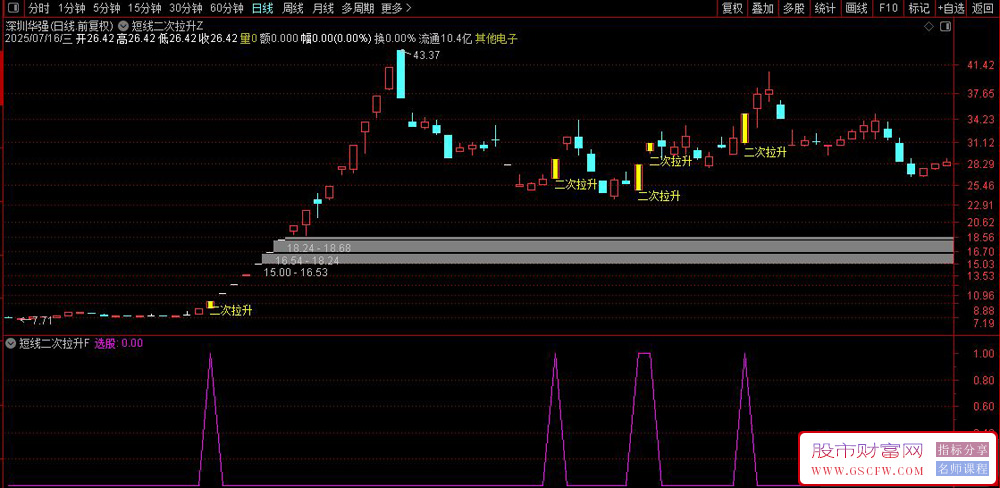Click the 其他电子 sector label
This screenshot has width=1000, height=488.
click(496, 38)
